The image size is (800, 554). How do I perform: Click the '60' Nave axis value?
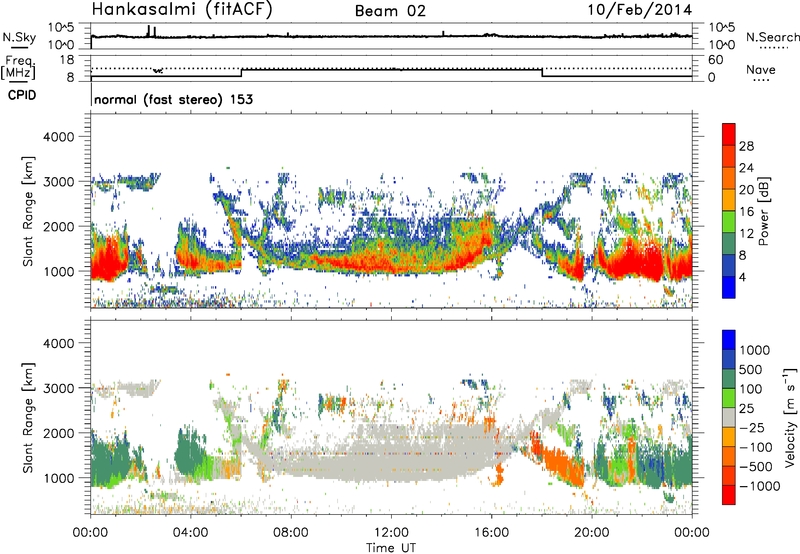(x=715, y=60)
